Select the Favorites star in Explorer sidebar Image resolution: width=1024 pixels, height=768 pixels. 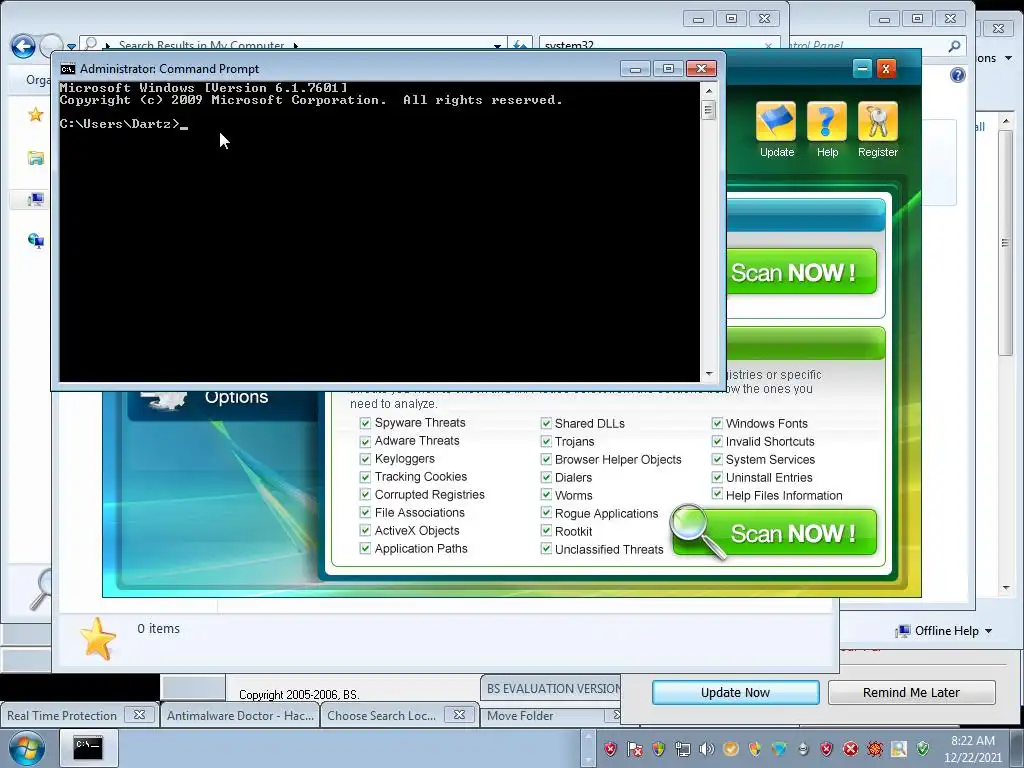(35, 116)
